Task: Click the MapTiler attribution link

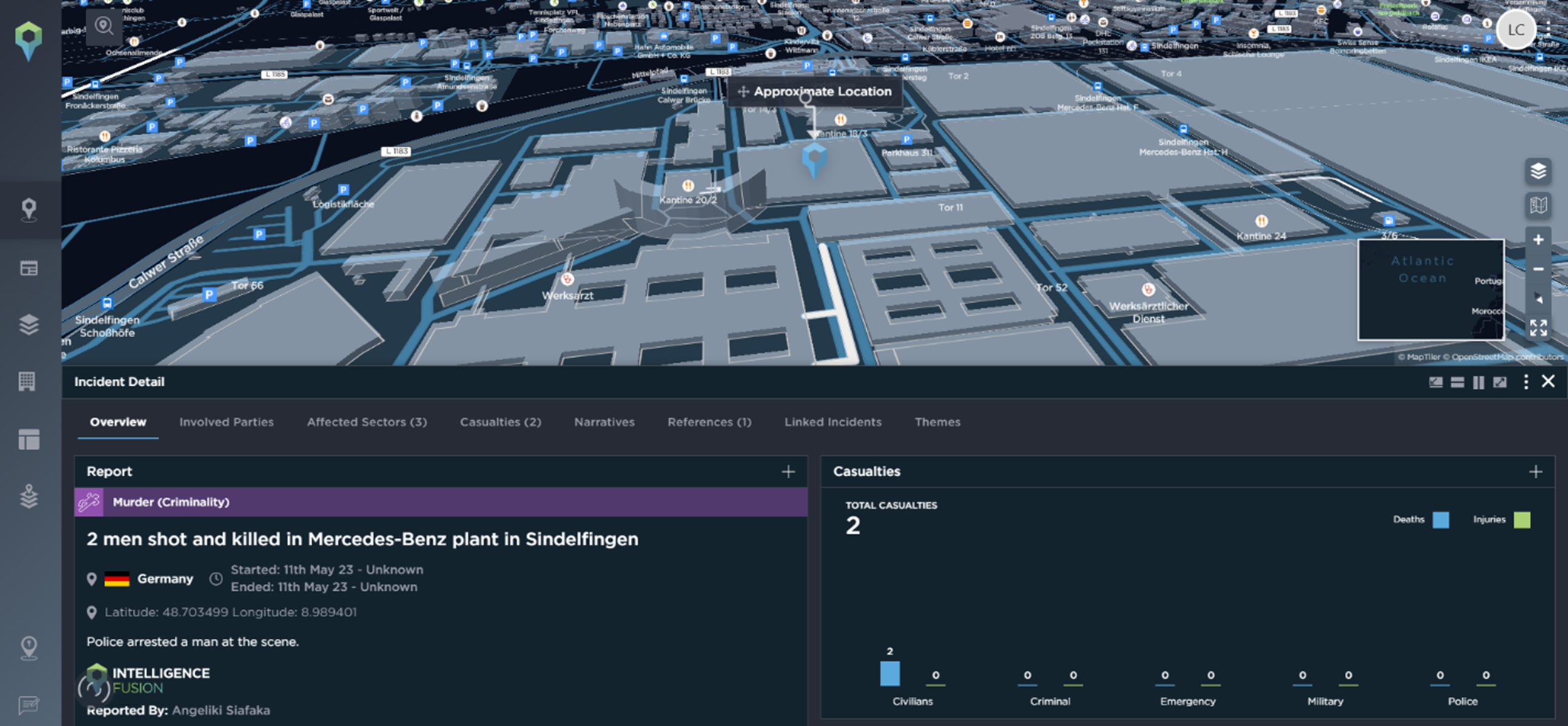Action: pos(1418,357)
